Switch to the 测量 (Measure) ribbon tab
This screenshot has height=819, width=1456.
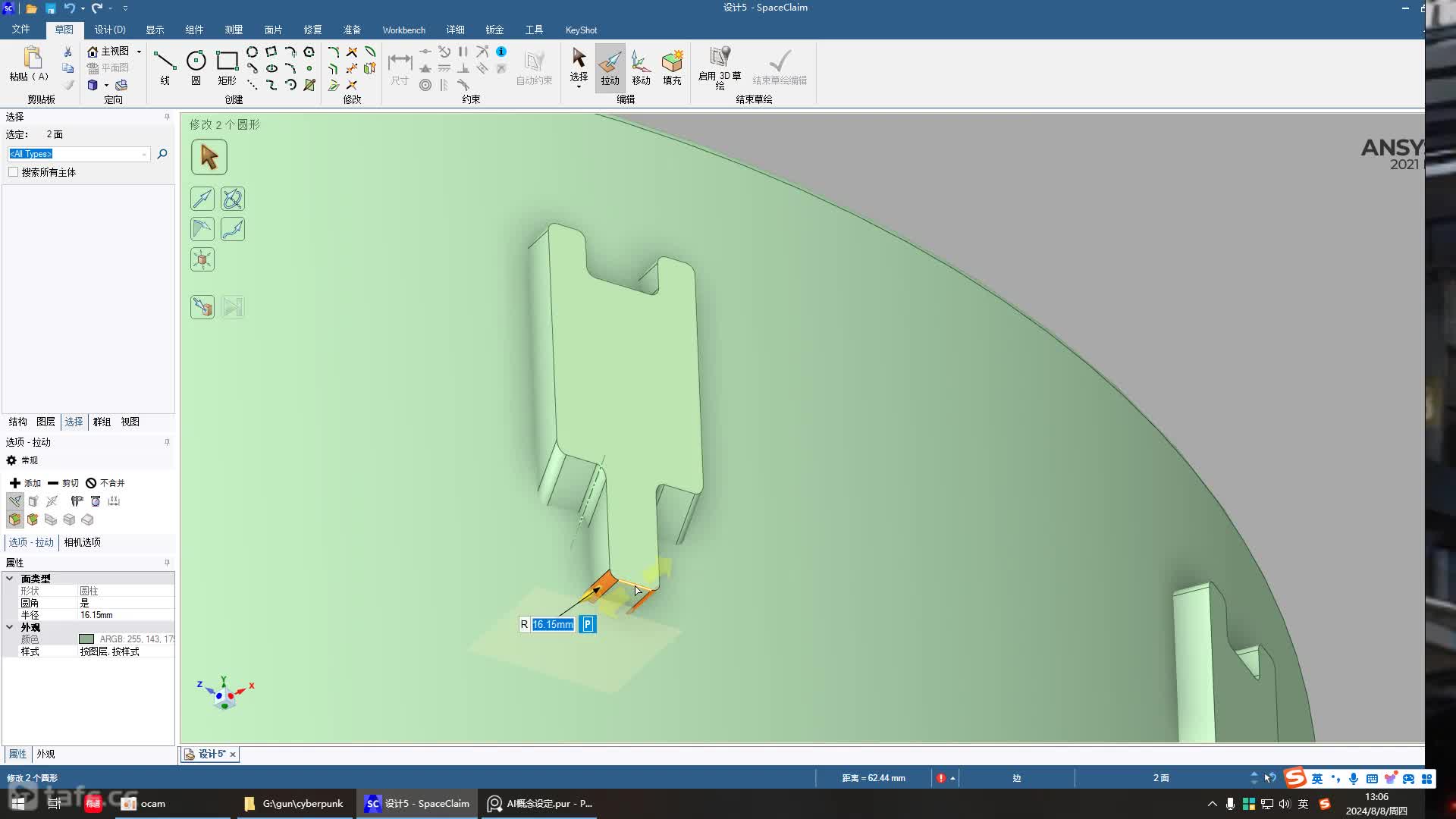[234, 30]
